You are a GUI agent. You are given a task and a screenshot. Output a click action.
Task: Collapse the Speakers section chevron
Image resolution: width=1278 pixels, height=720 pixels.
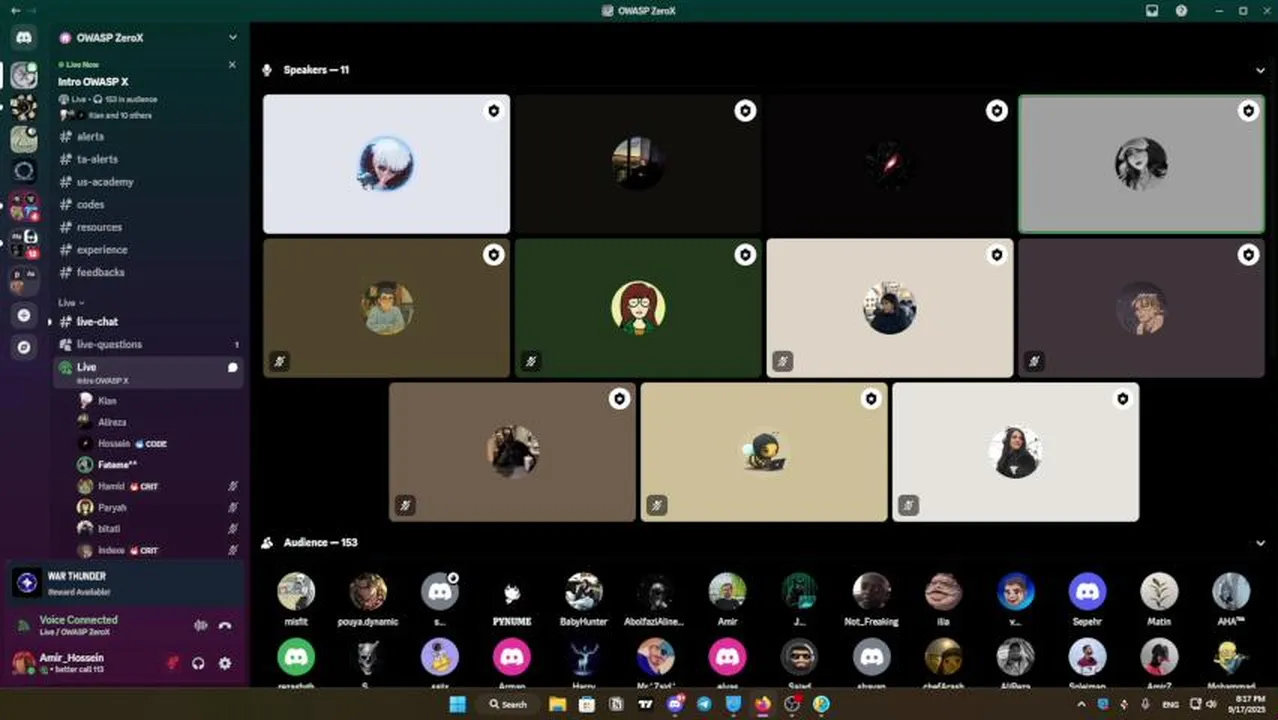(x=1260, y=70)
